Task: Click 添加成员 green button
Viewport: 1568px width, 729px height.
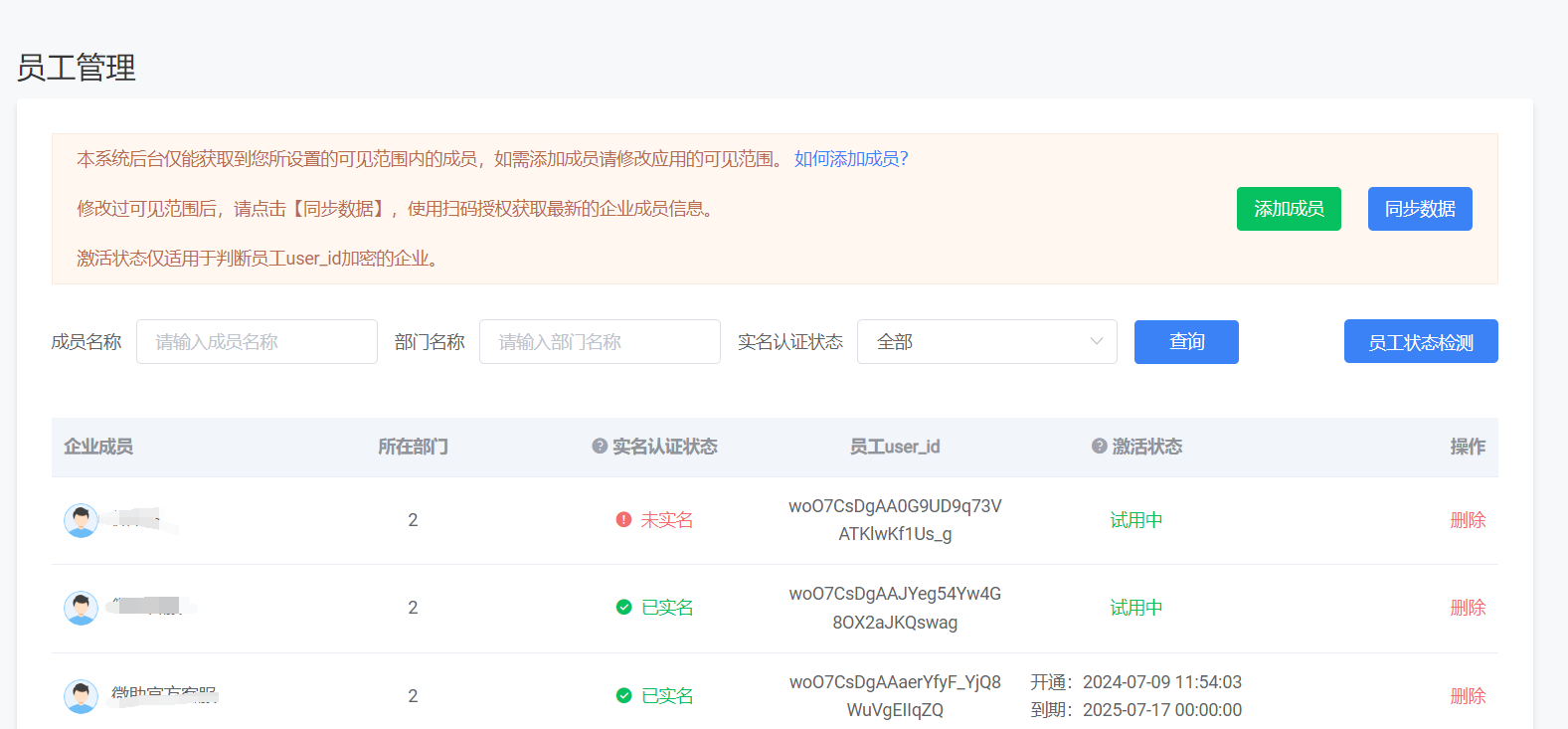Action: point(1289,209)
